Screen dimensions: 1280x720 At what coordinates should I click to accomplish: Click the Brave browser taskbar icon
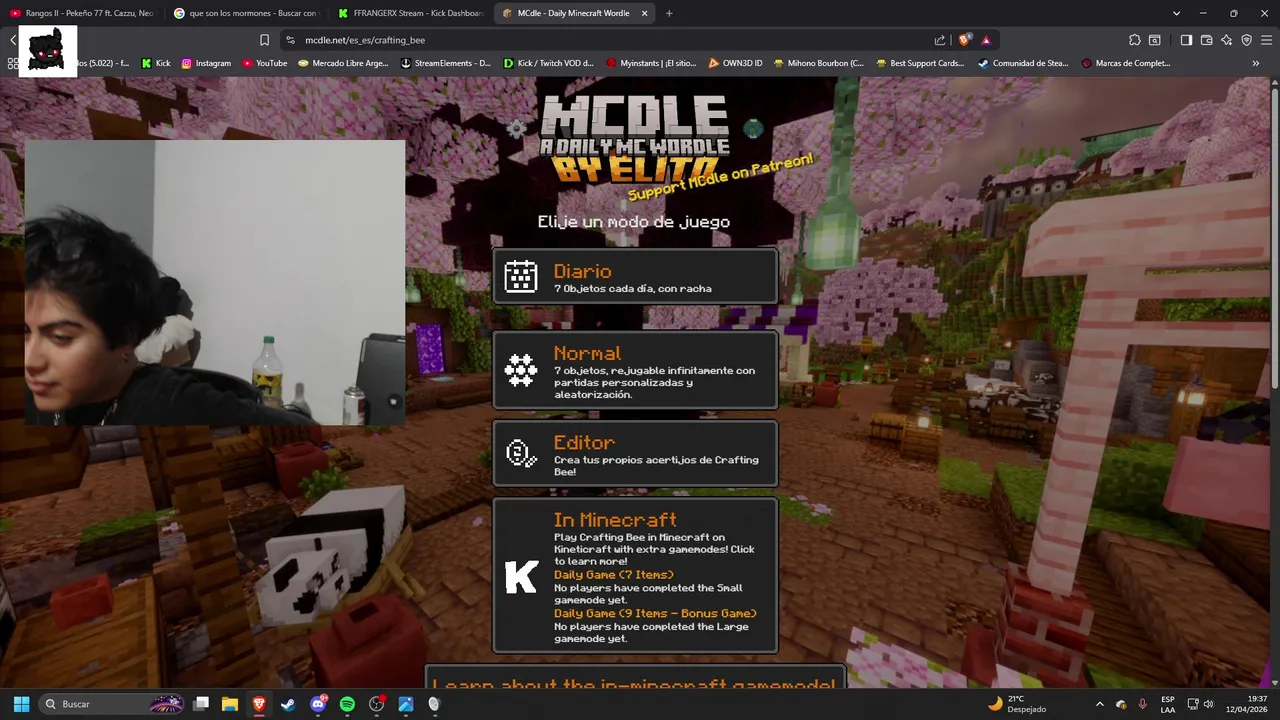(259, 704)
